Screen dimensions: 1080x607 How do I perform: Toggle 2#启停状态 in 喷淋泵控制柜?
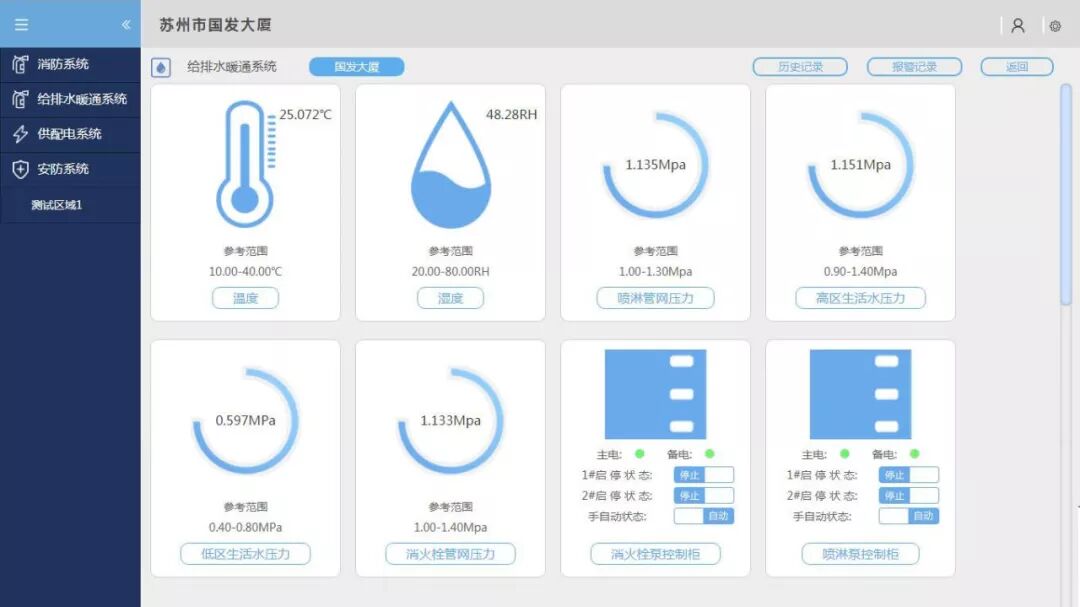(908, 495)
